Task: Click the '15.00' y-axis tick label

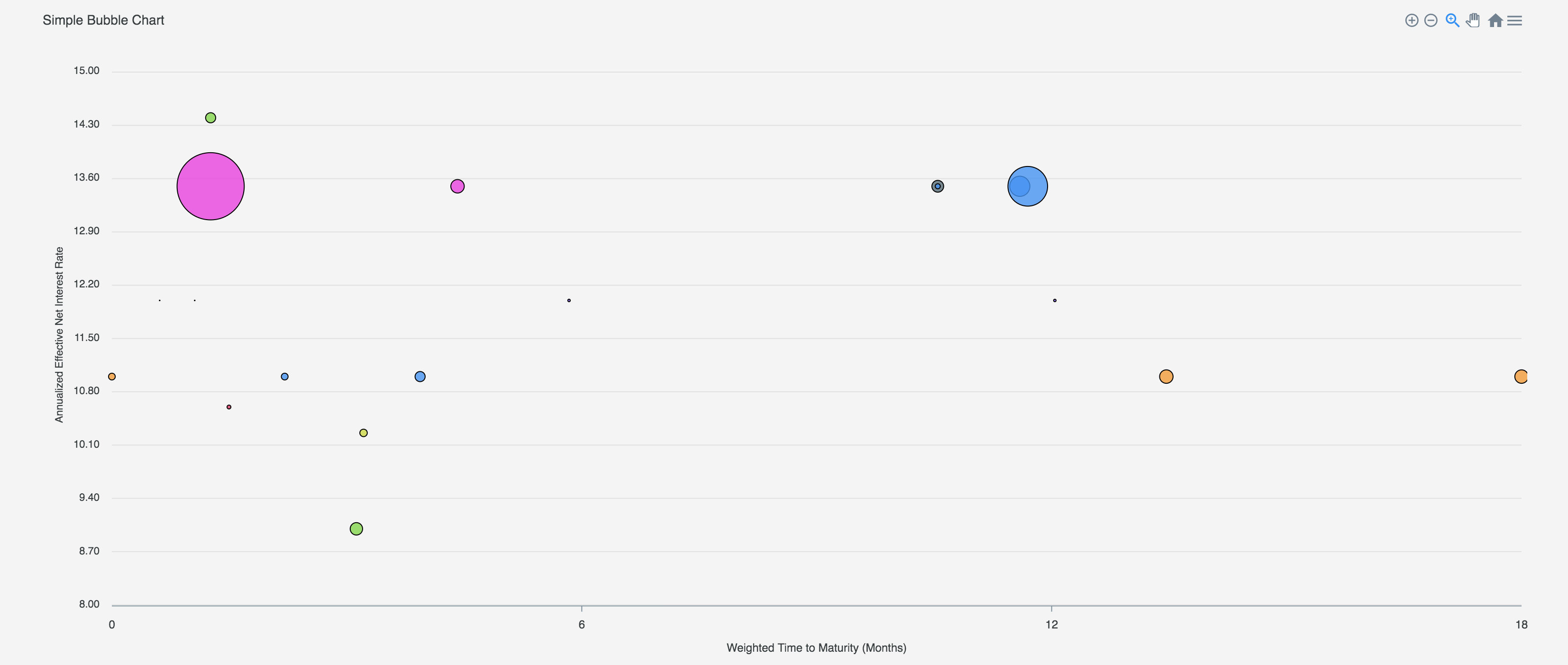Action: point(87,70)
